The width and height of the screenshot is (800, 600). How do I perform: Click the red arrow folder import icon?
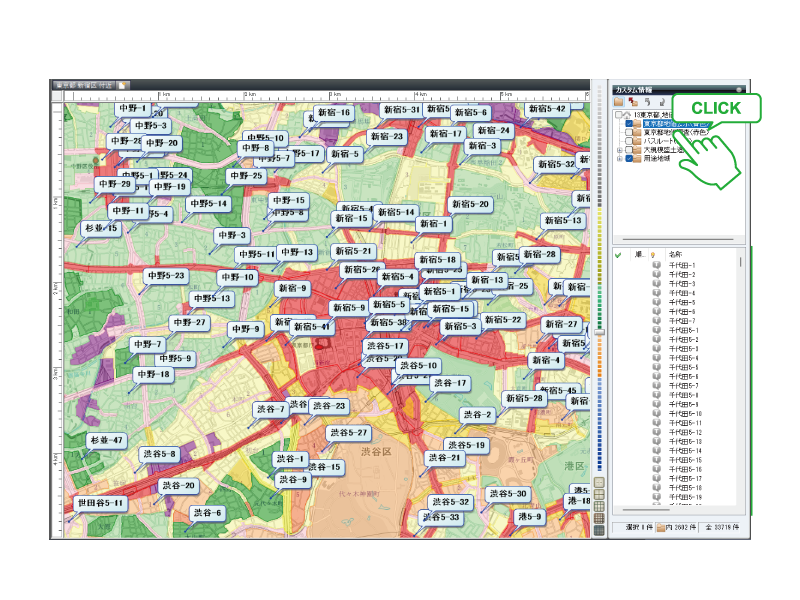633,102
